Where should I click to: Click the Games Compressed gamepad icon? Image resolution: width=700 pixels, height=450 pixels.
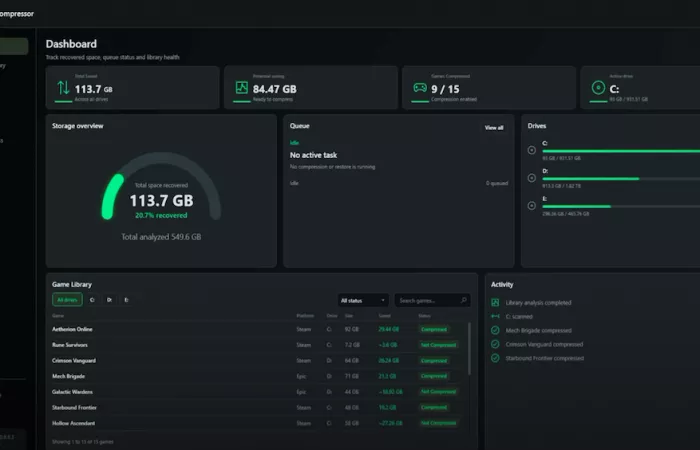(x=420, y=88)
